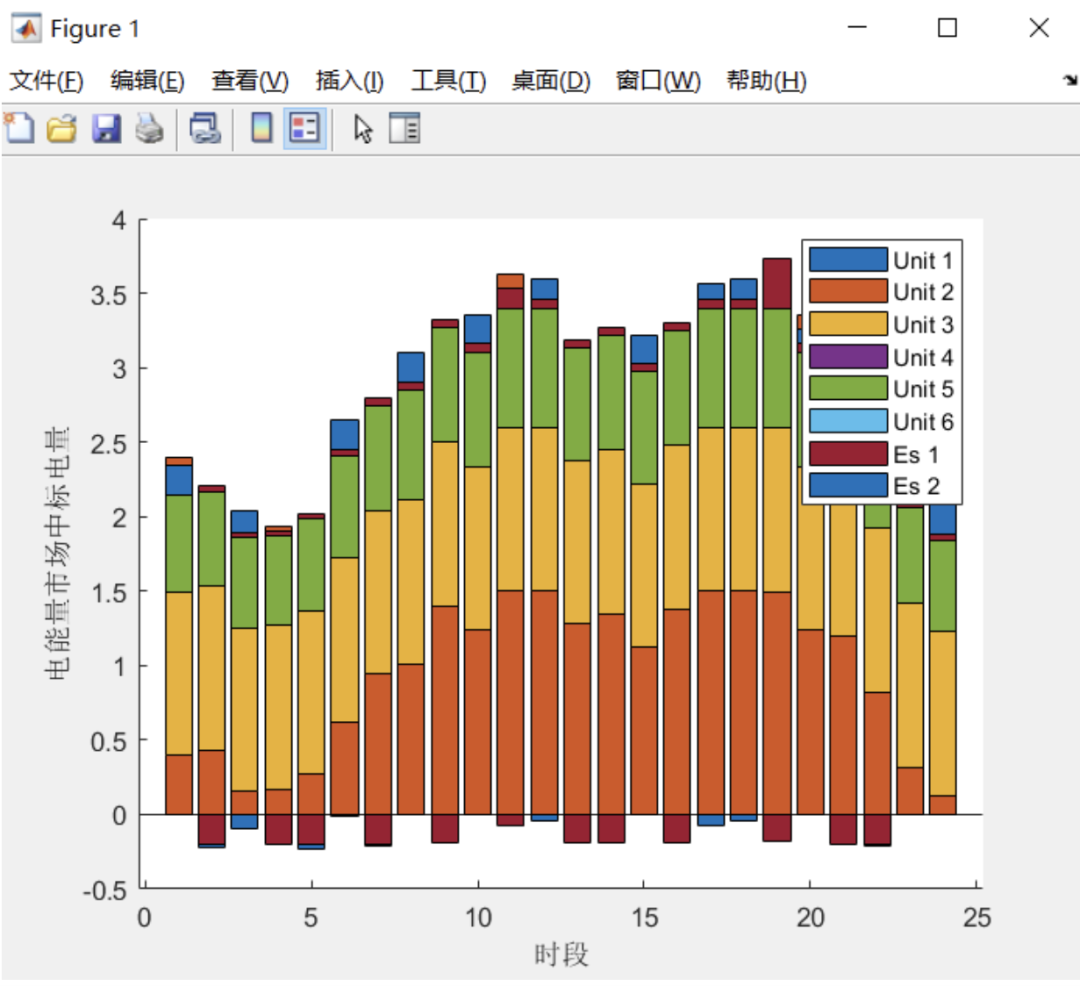1080x986 pixels.
Task: Open the 编辑(E) menu
Action: [147, 81]
